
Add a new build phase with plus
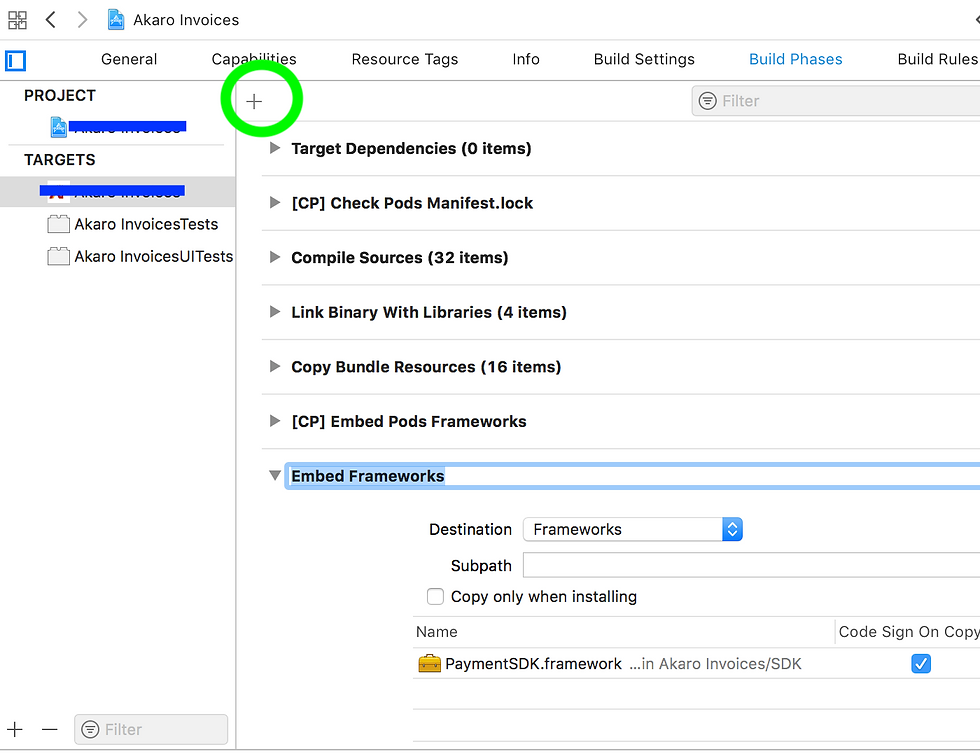tap(254, 101)
